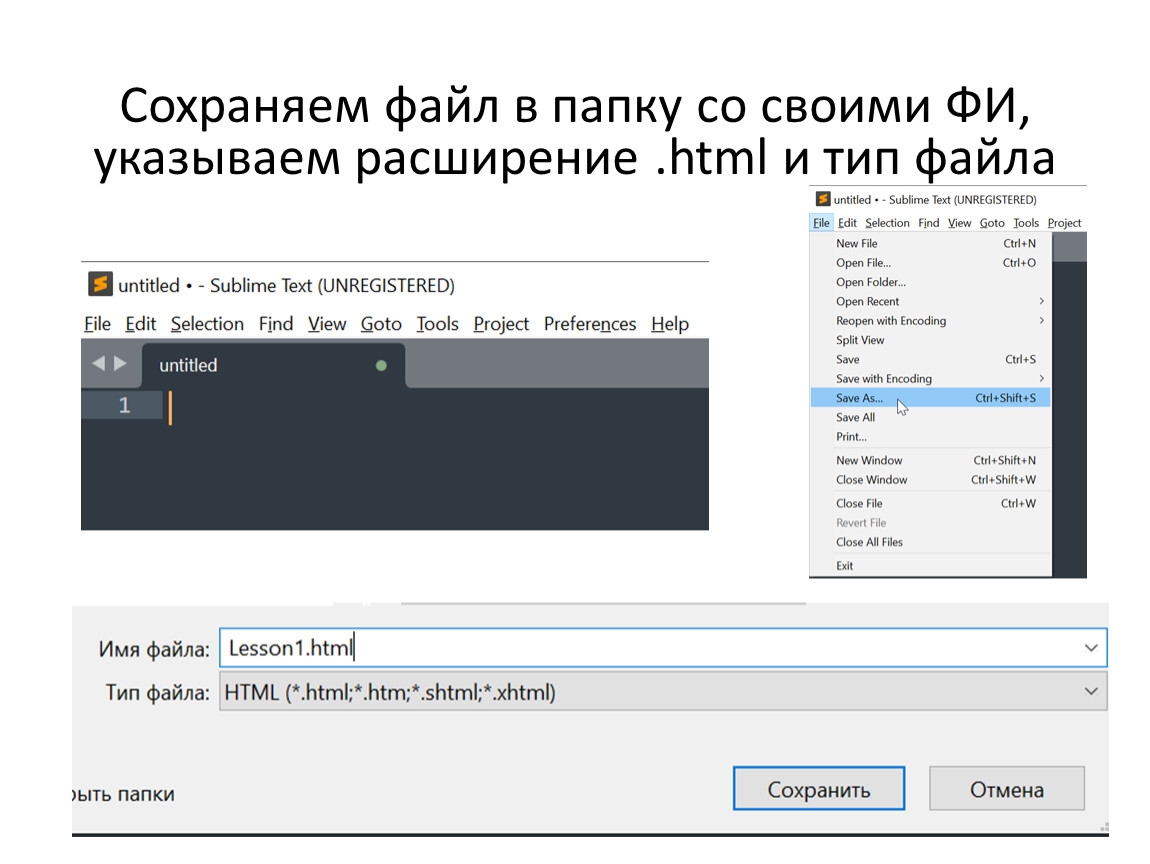This screenshot has height=864, width=1150.
Task: Open the file type HTML dropdown
Action: (x=1091, y=691)
